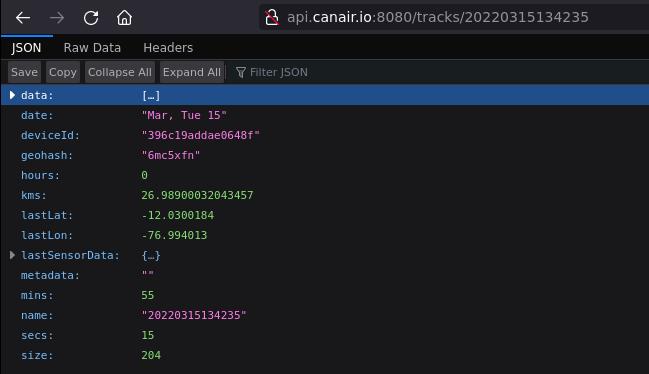Click the filter funnel icon
Screen dimensions: 649x374
[x=241, y=72]
